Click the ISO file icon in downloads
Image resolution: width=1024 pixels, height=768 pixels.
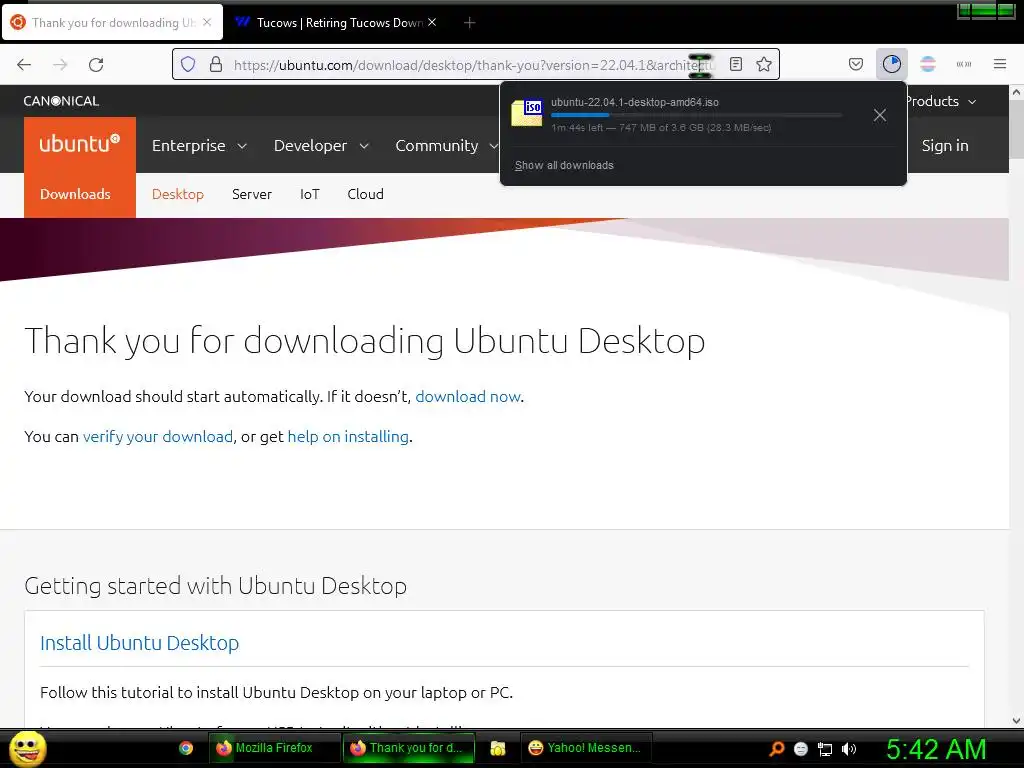[527, 112]
